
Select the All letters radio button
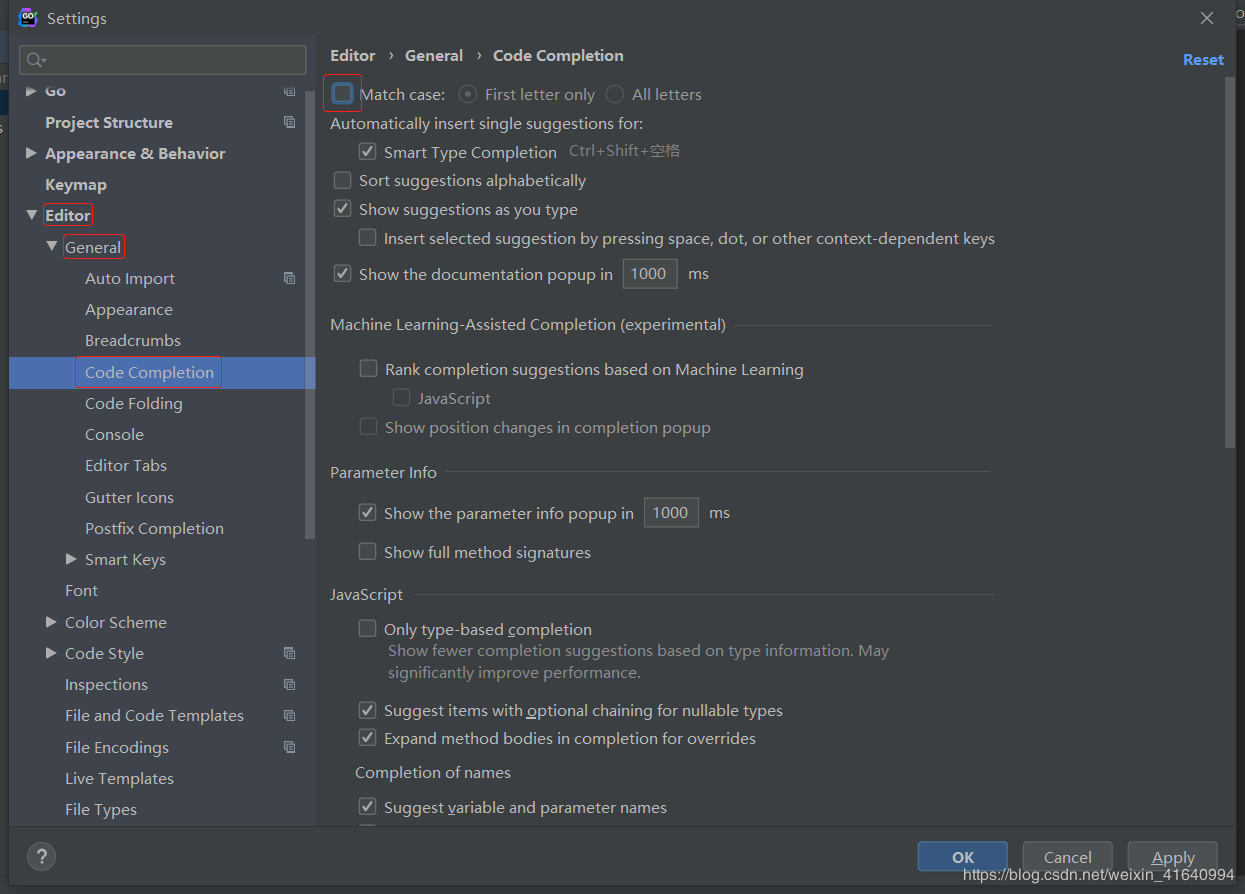pos(615,94)
